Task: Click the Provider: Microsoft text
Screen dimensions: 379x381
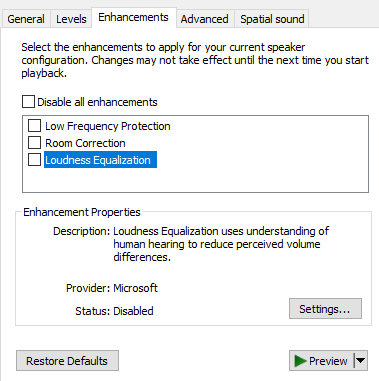Action: click(112, 288)
